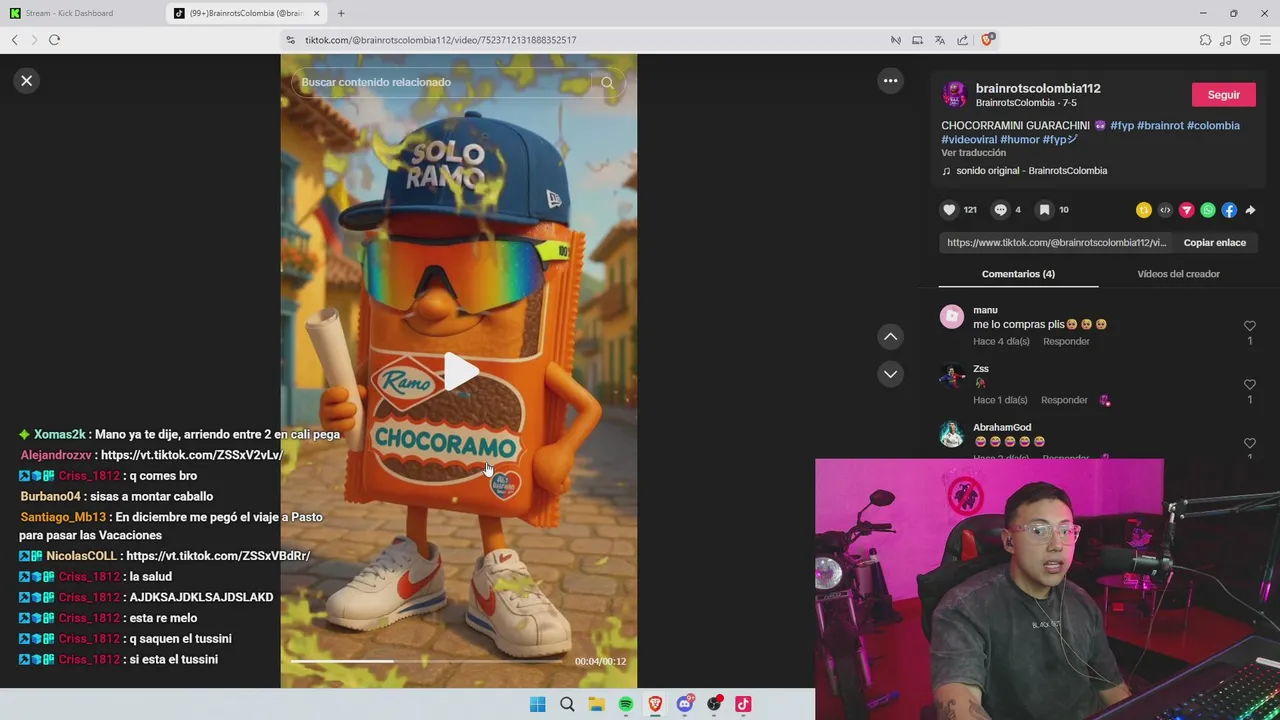Click the browser address bar URL

tap(440, 40)
